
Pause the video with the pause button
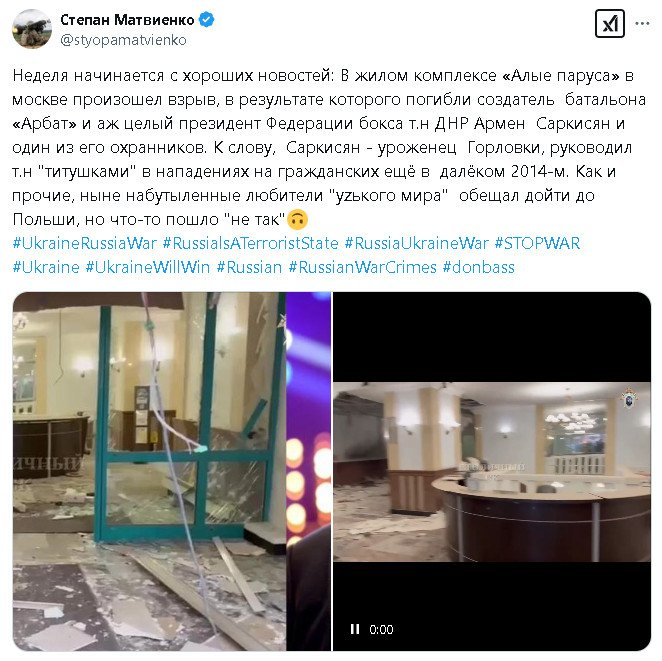point(355,629)
